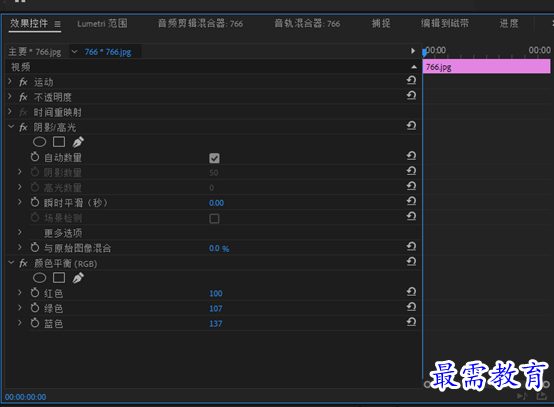Toggle animation stopwatch for 绿色
This screenshot has height=407, width=554.
tap(35, 308)
